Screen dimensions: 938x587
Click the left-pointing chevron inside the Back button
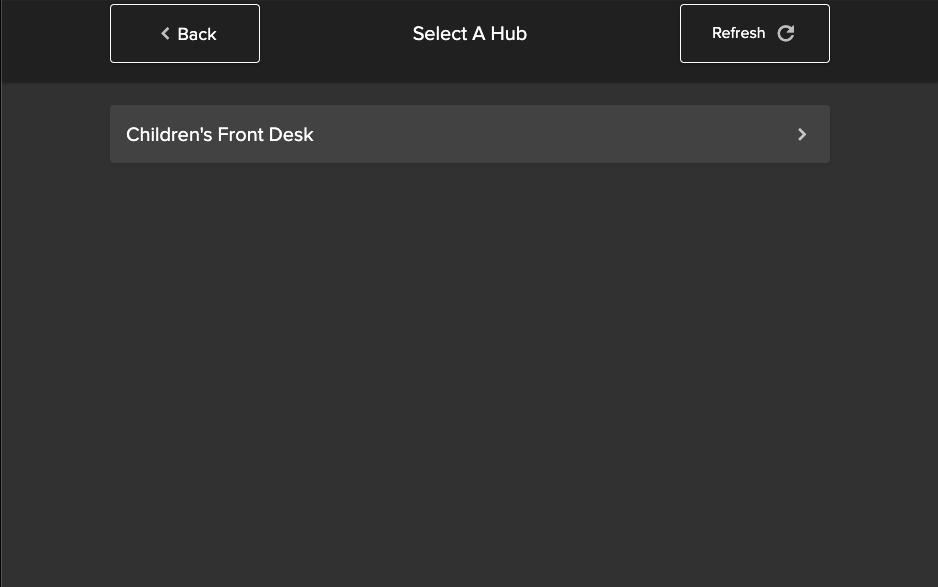click(x=165, y=33)
